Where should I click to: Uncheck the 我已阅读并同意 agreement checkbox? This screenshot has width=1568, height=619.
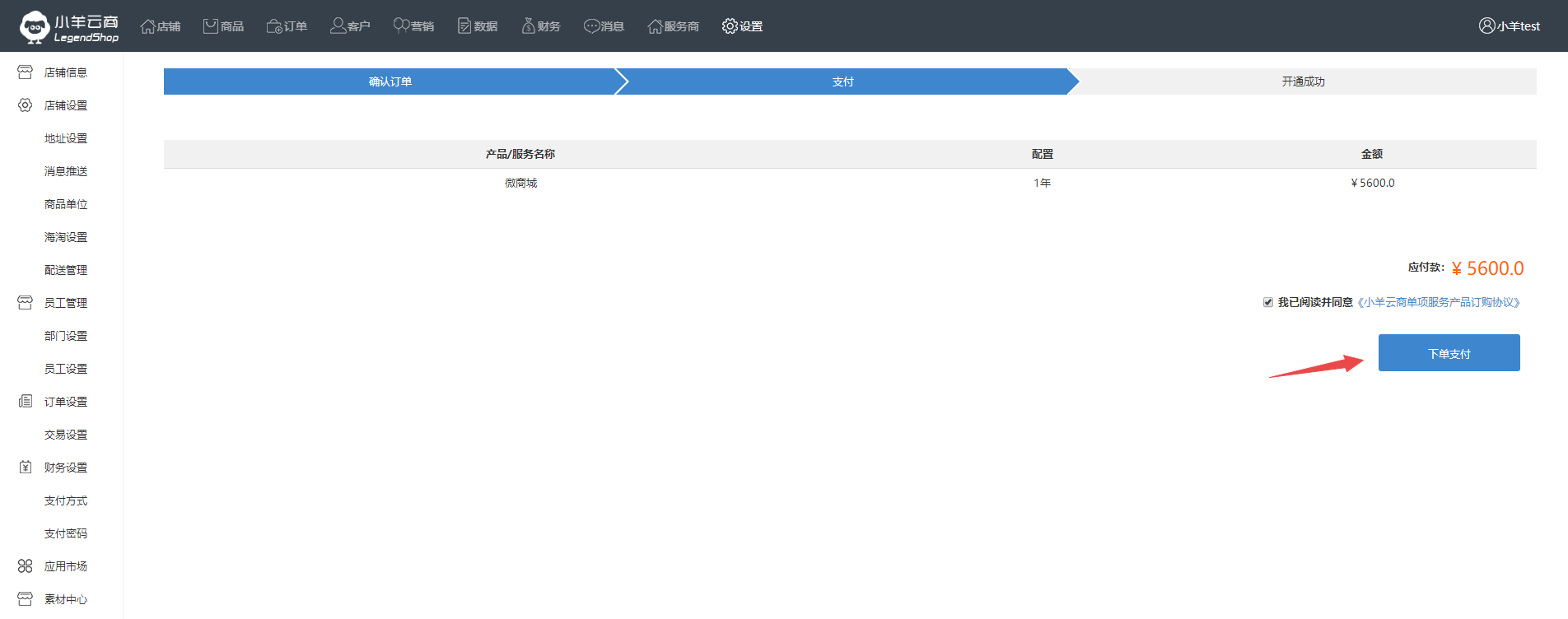pos(1268,302)
